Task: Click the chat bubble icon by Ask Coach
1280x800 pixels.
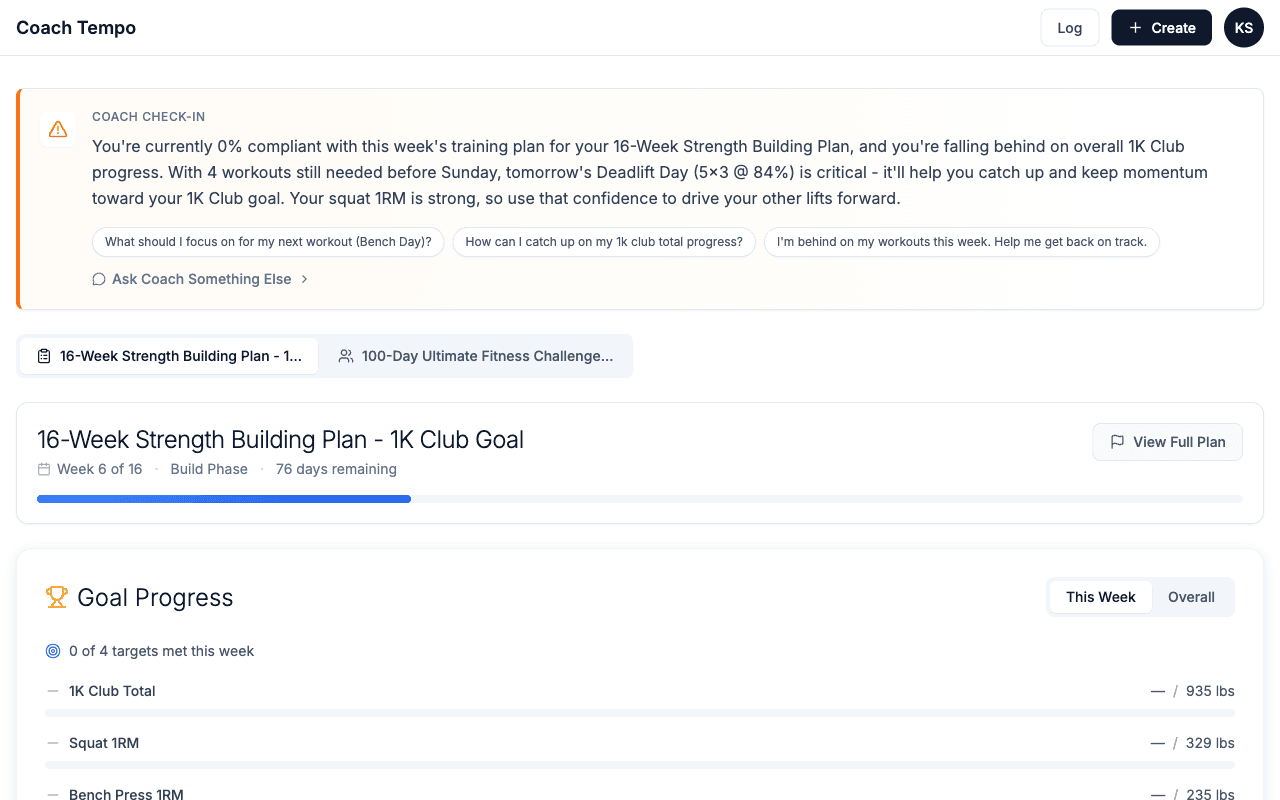Action: pyautogui.click(x=99, y=279)
